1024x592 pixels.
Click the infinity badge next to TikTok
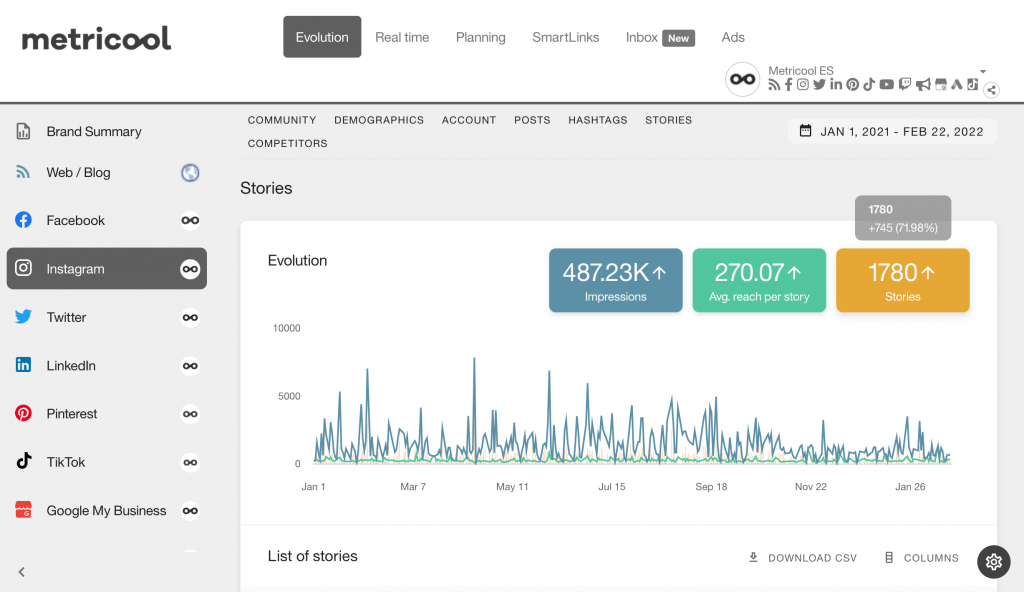click(190, 463)
